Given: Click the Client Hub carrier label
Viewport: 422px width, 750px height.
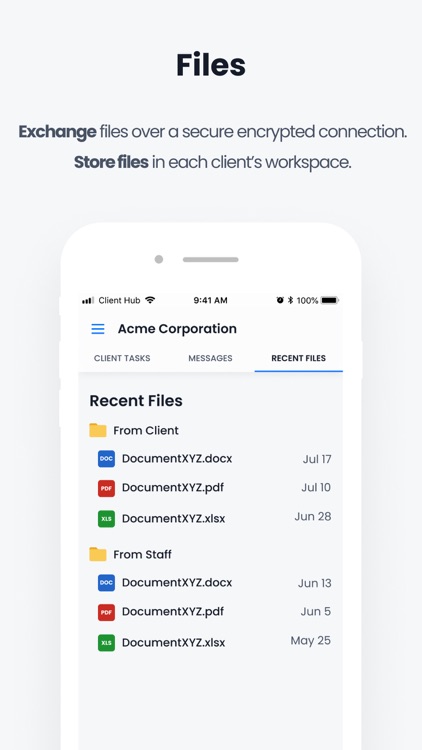Looking at the screenshot, I should 119,300.
